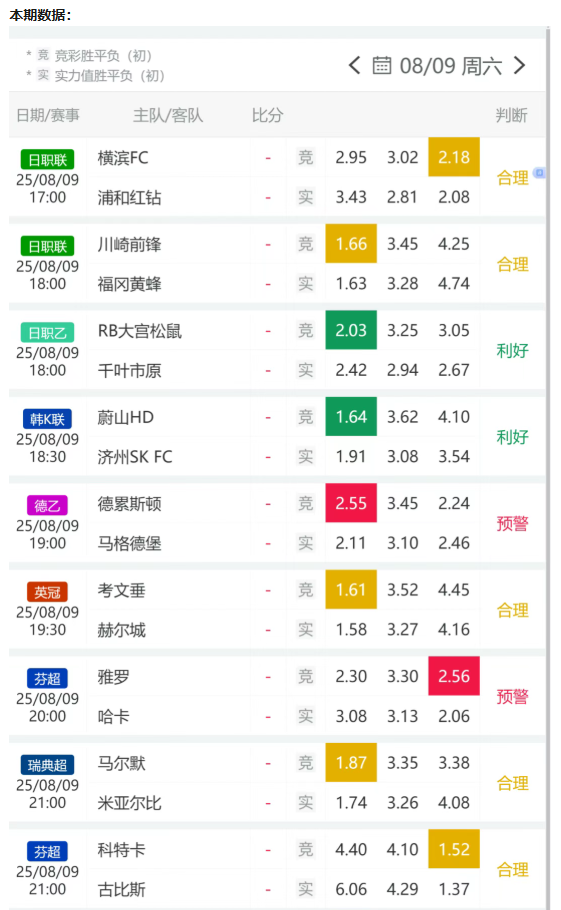Select the red 2.55 odds cell

click(x=351, y=503)
